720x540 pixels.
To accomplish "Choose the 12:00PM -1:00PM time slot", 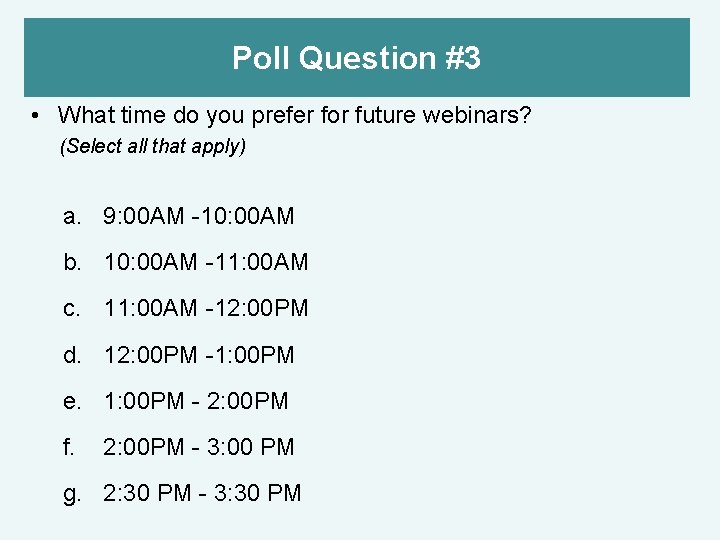I will pos(199,354).
